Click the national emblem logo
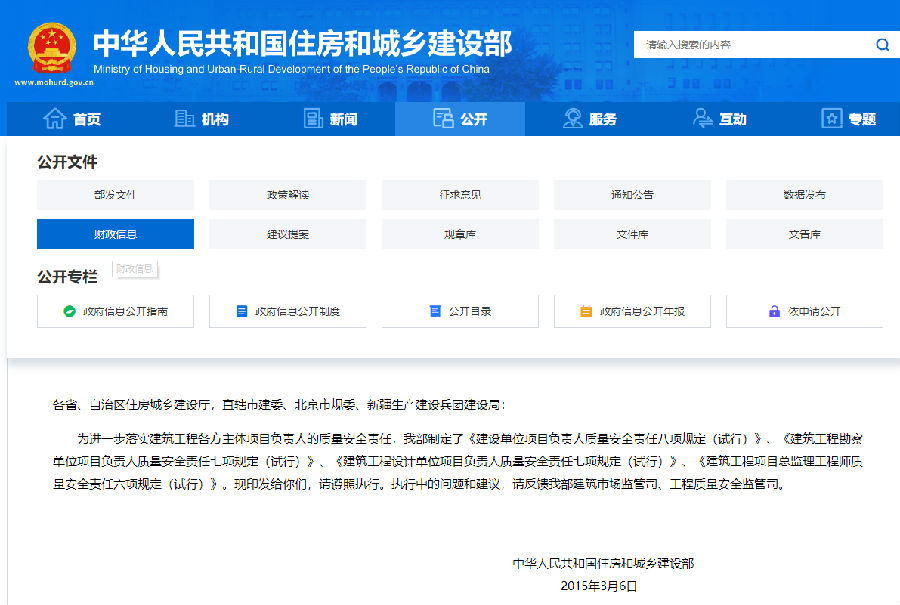The image size is (900, 605). click(51, 47)
